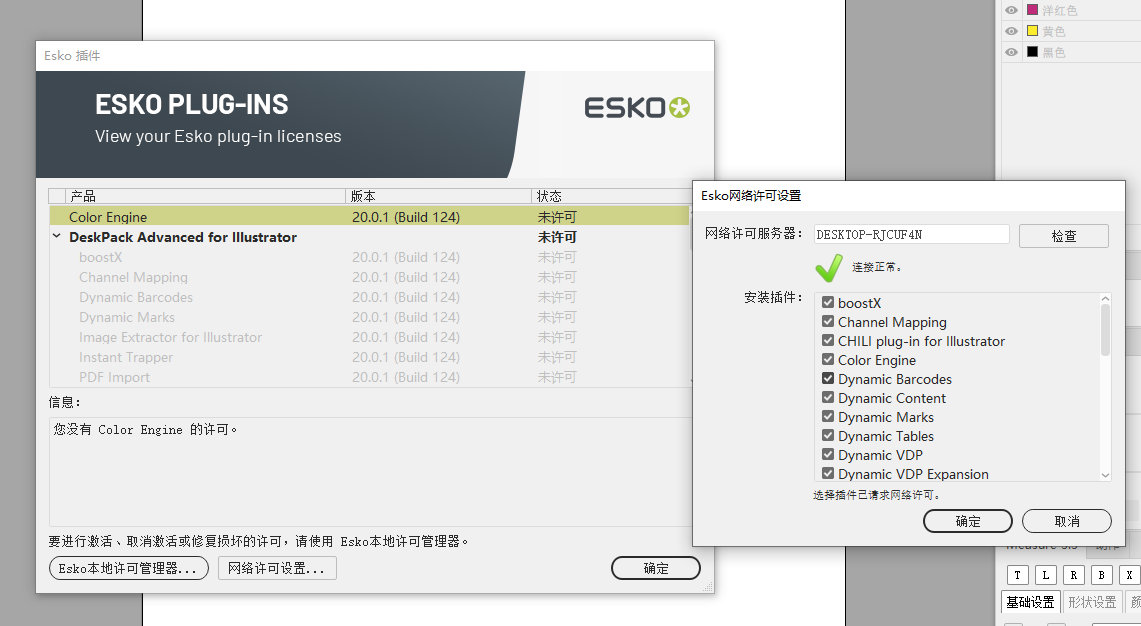1141x626 pixels.
Task: Click the plug-in list scrollbar thumb
Action: tap(1105, 330)
